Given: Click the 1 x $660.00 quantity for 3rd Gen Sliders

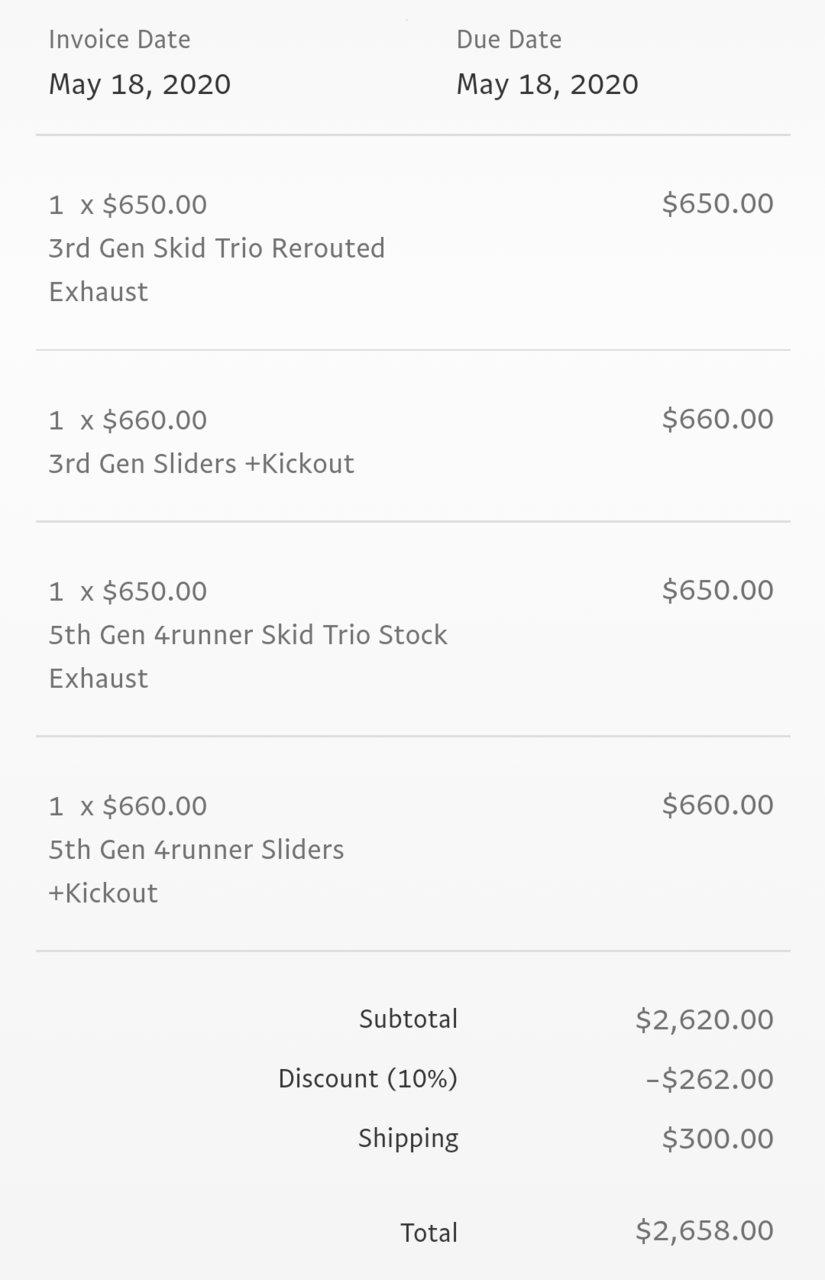Looking at the screenshot, I should click(128, 420).
